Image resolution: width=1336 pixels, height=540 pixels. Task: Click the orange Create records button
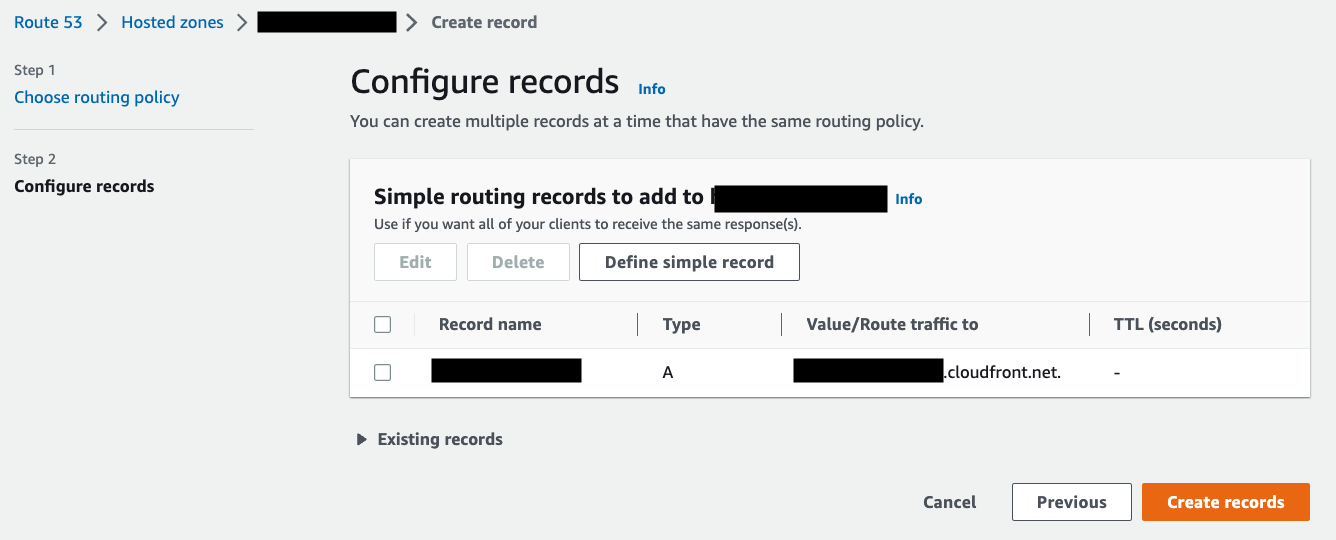(x=1225, y=502)
